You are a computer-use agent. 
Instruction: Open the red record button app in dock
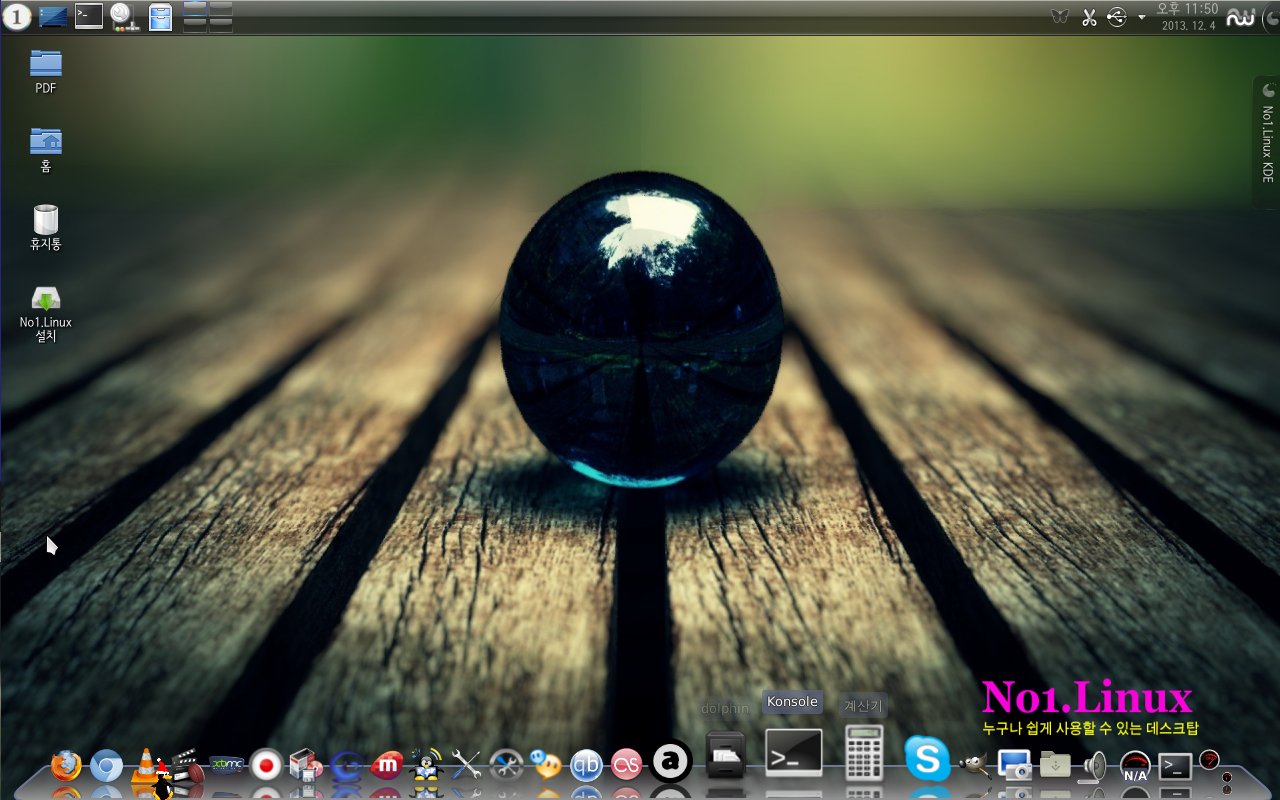(266, 766)
